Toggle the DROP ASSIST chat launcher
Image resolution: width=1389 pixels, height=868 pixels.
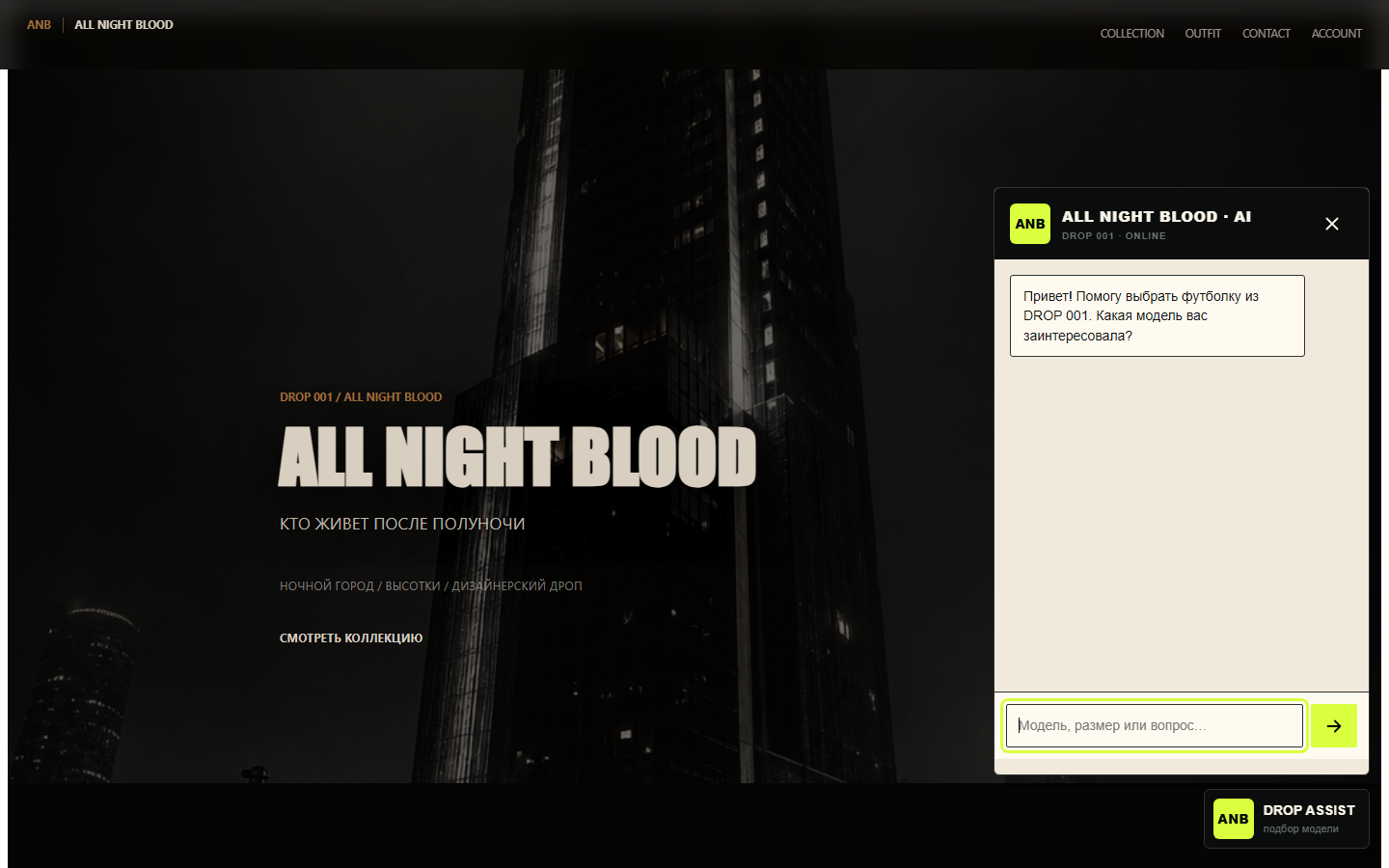(x=1287, y=819)
